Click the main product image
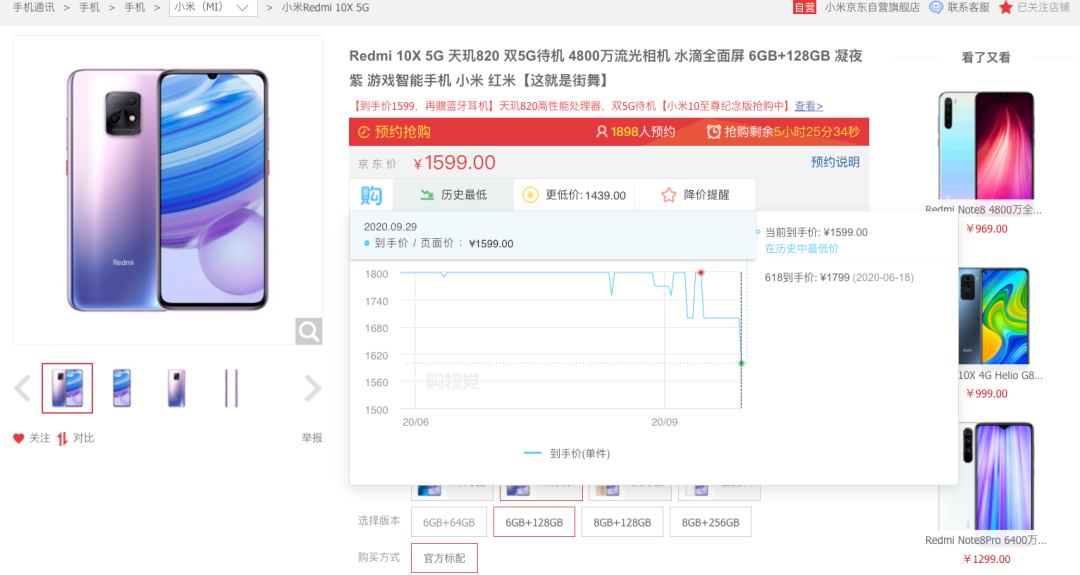 pyautogui.click(x=167, y=190)
